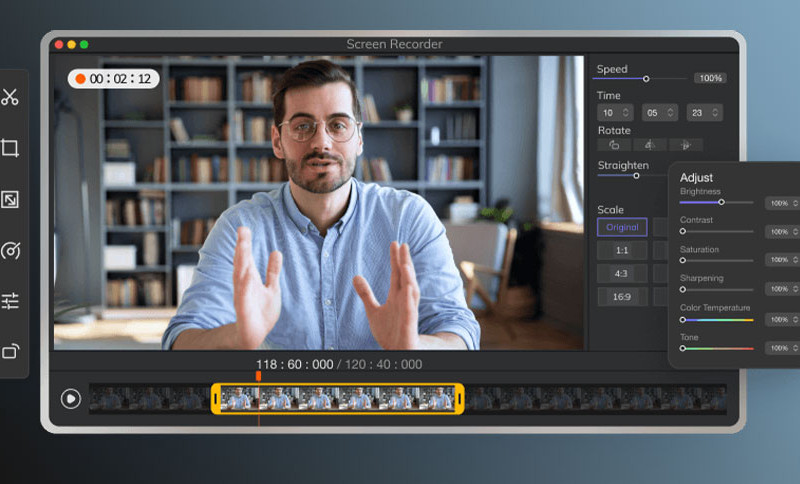
Task: Select the 1:1 scale ratio
Action: click(622, 250)
